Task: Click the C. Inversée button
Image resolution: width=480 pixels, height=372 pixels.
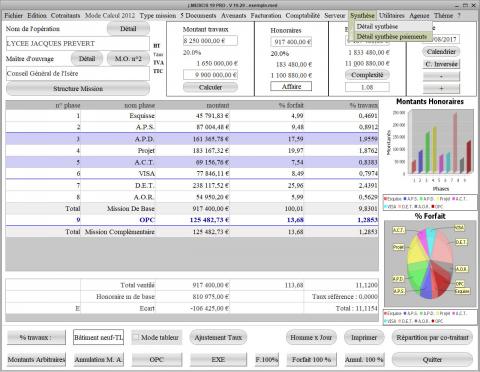Action: point(441,64)
